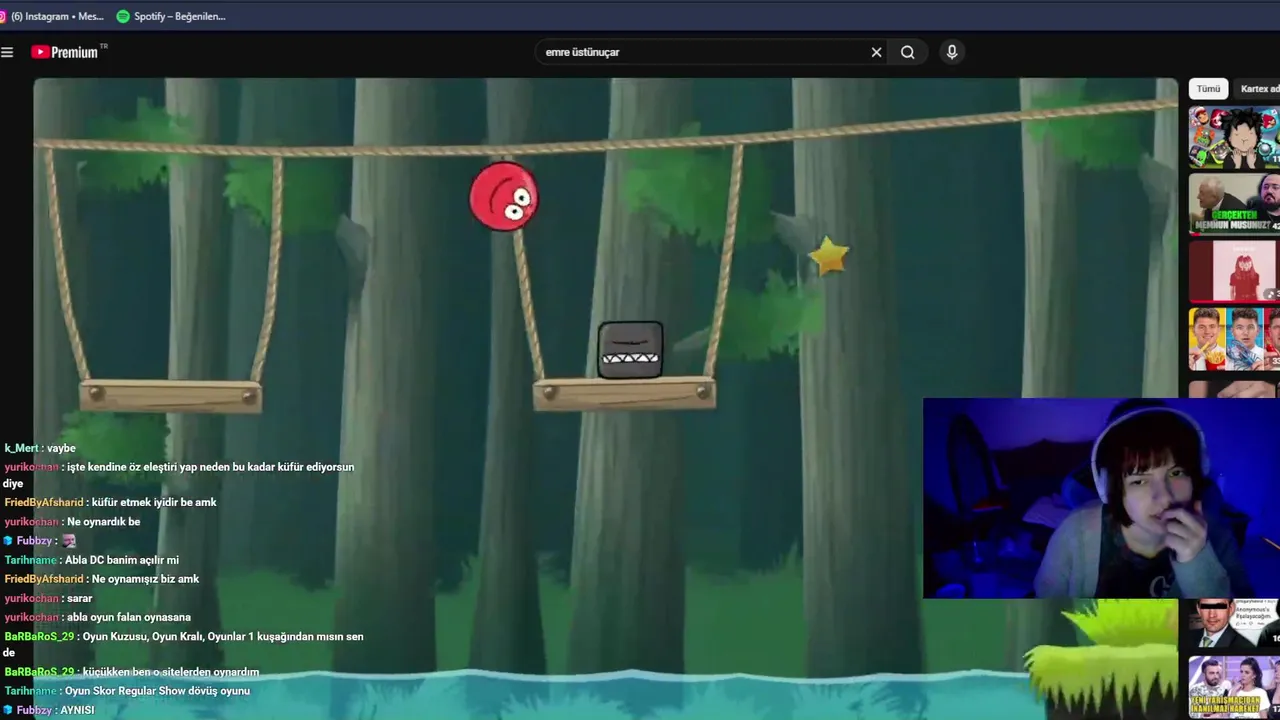This screenshot has width=1280, height=720.
Task: Open the bottom sidebar video thumbnail
Action: click(1234, 686)
